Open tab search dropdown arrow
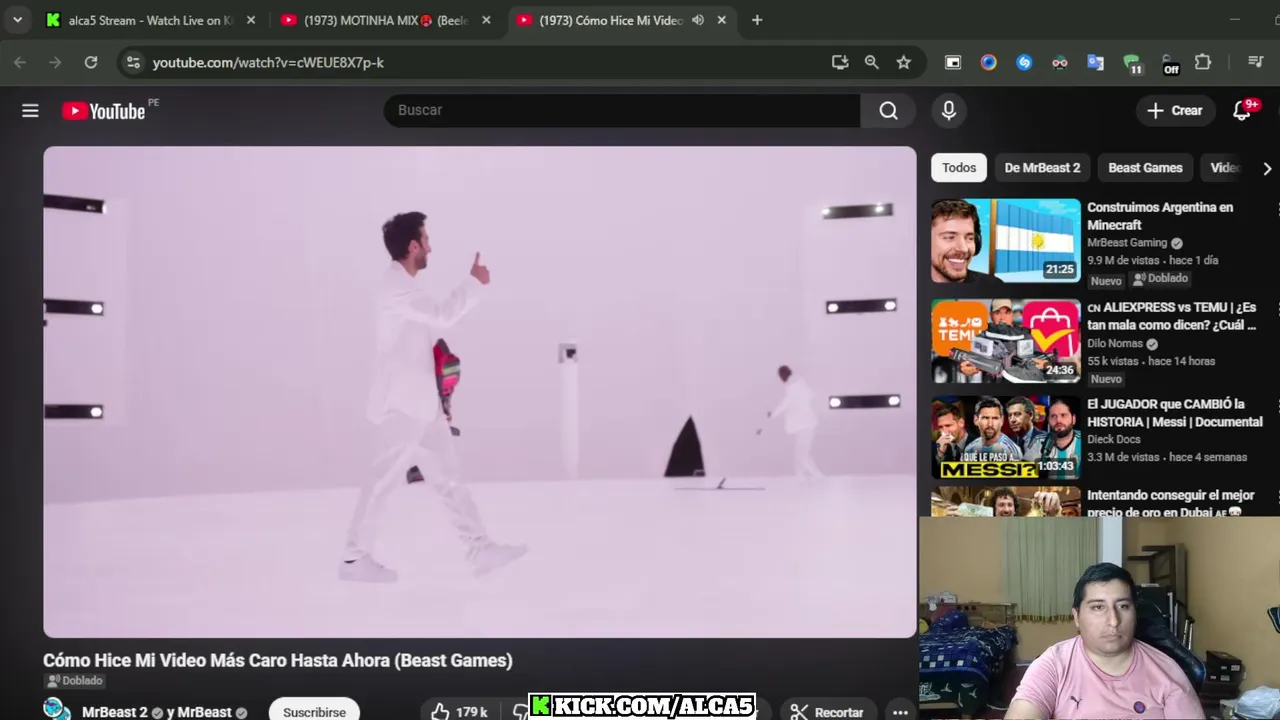This screenshot has height=720, width=1280. [x=17, y=20]
